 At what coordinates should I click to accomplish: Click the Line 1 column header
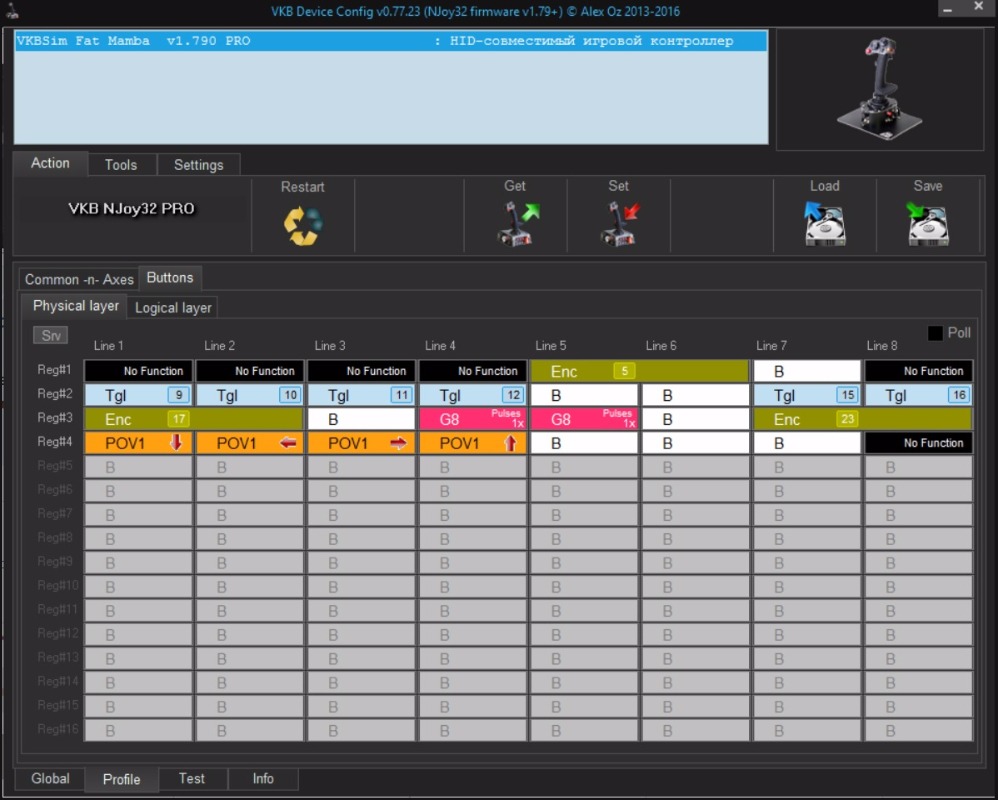click(x=109, y=346)
